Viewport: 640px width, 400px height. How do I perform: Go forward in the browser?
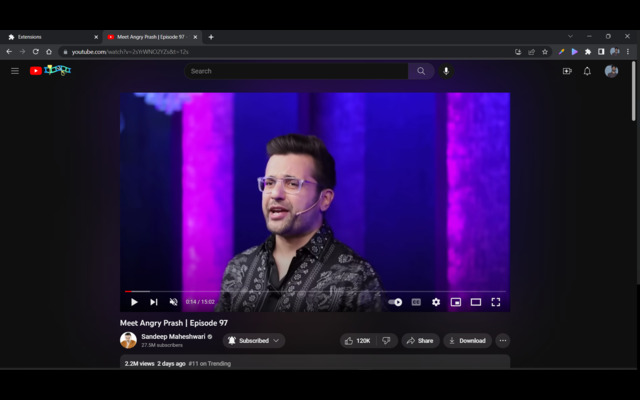(x=22, y=52)
